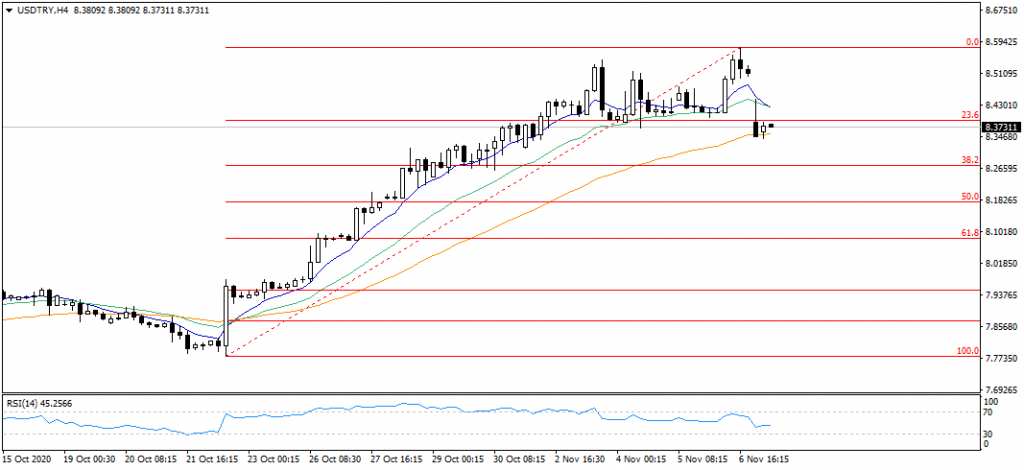Click the 38.2 Fibonacci level label
The width and height of the screenshot is (1024, 470).
click(x=968, y=160)
